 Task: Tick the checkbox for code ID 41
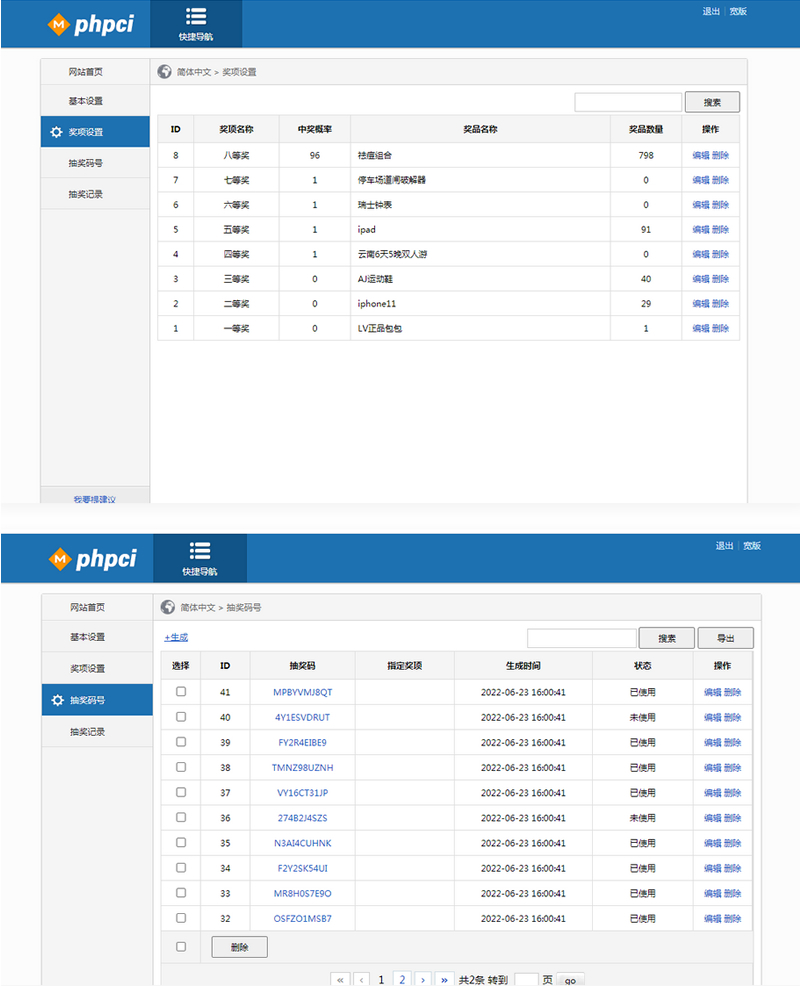point(181,692)
